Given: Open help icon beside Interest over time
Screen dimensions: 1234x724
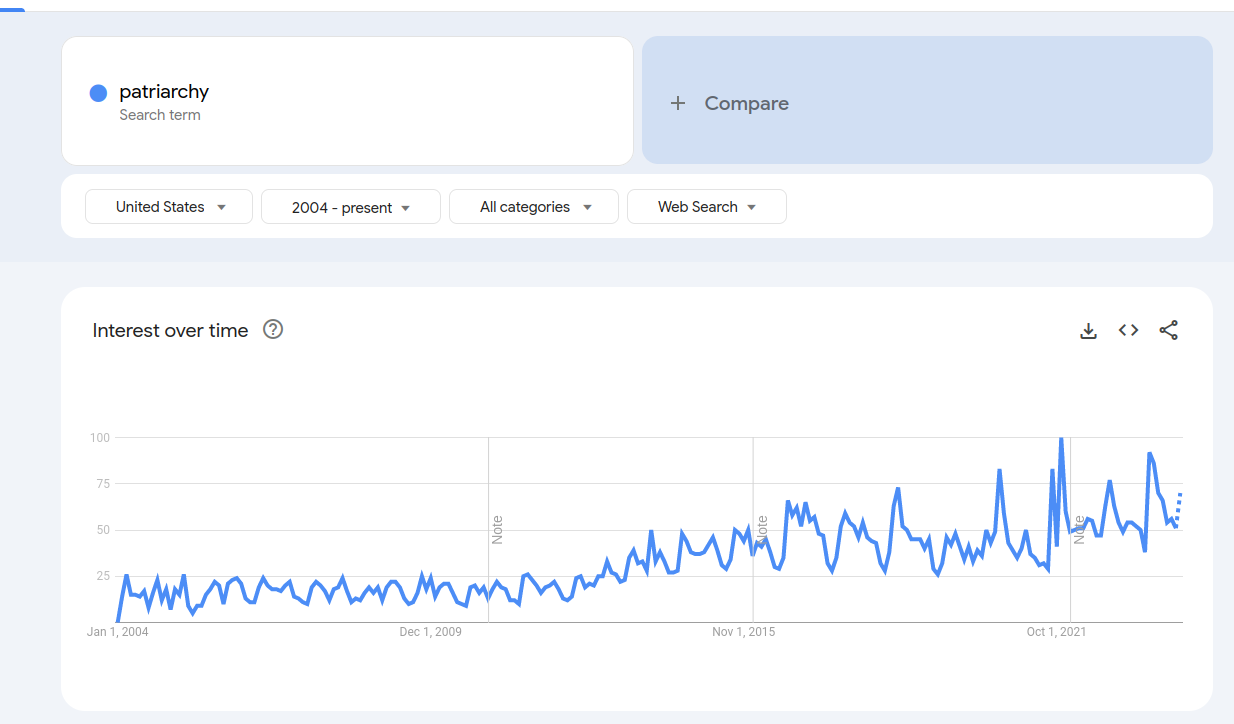Looking at the screenshot, I should tap(273, 329).
